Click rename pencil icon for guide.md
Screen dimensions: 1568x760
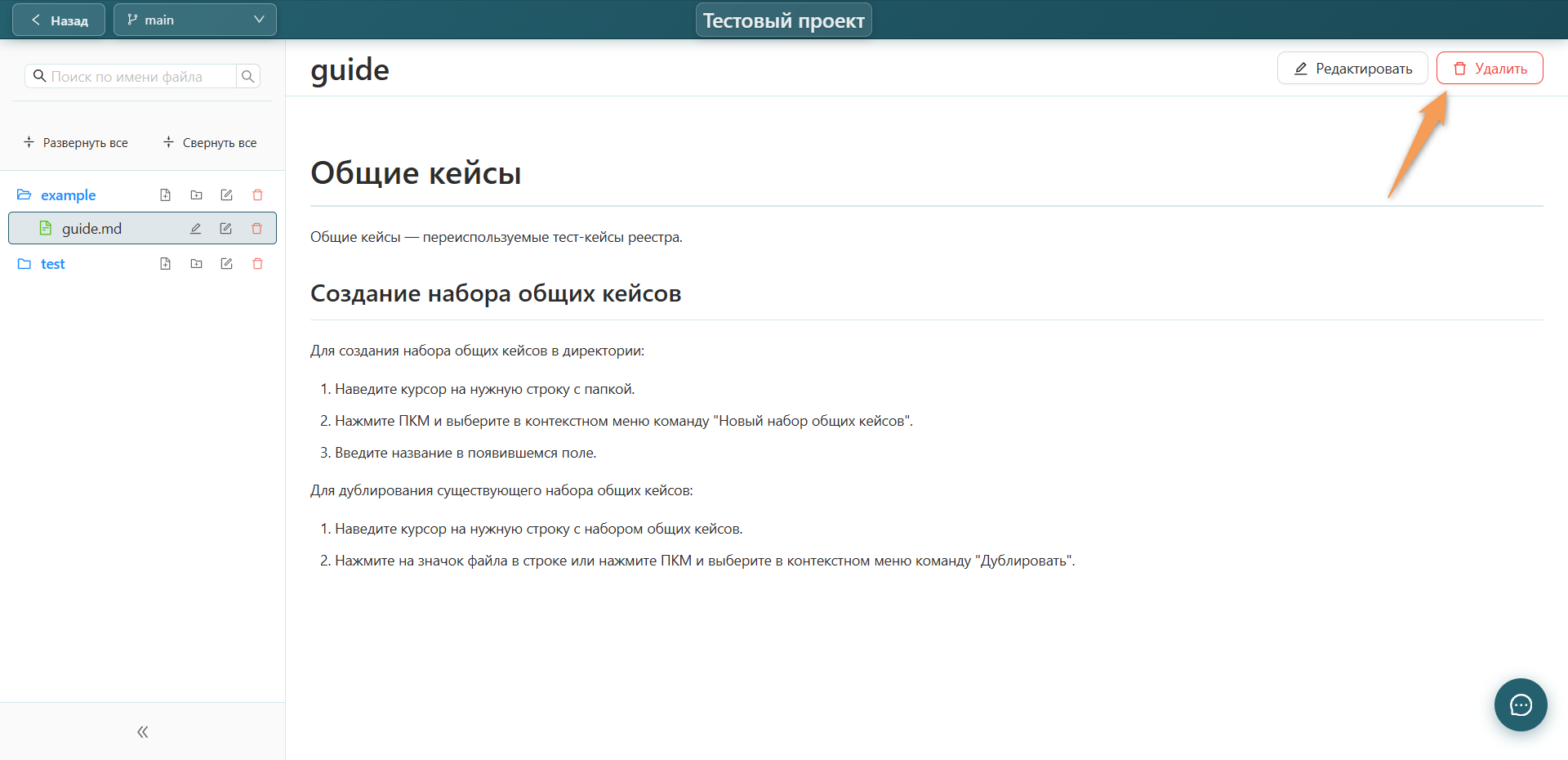195,229
